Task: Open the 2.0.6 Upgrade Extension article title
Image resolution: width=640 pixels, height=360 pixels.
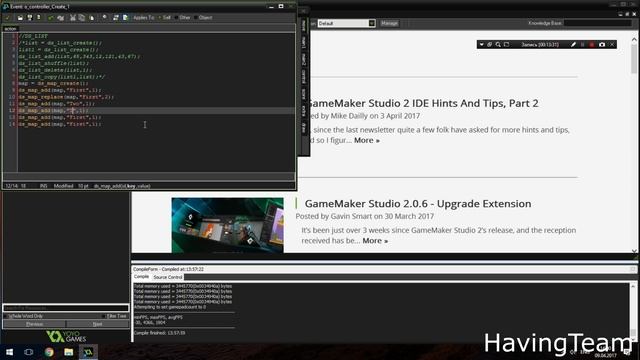Action: (418, 204)
